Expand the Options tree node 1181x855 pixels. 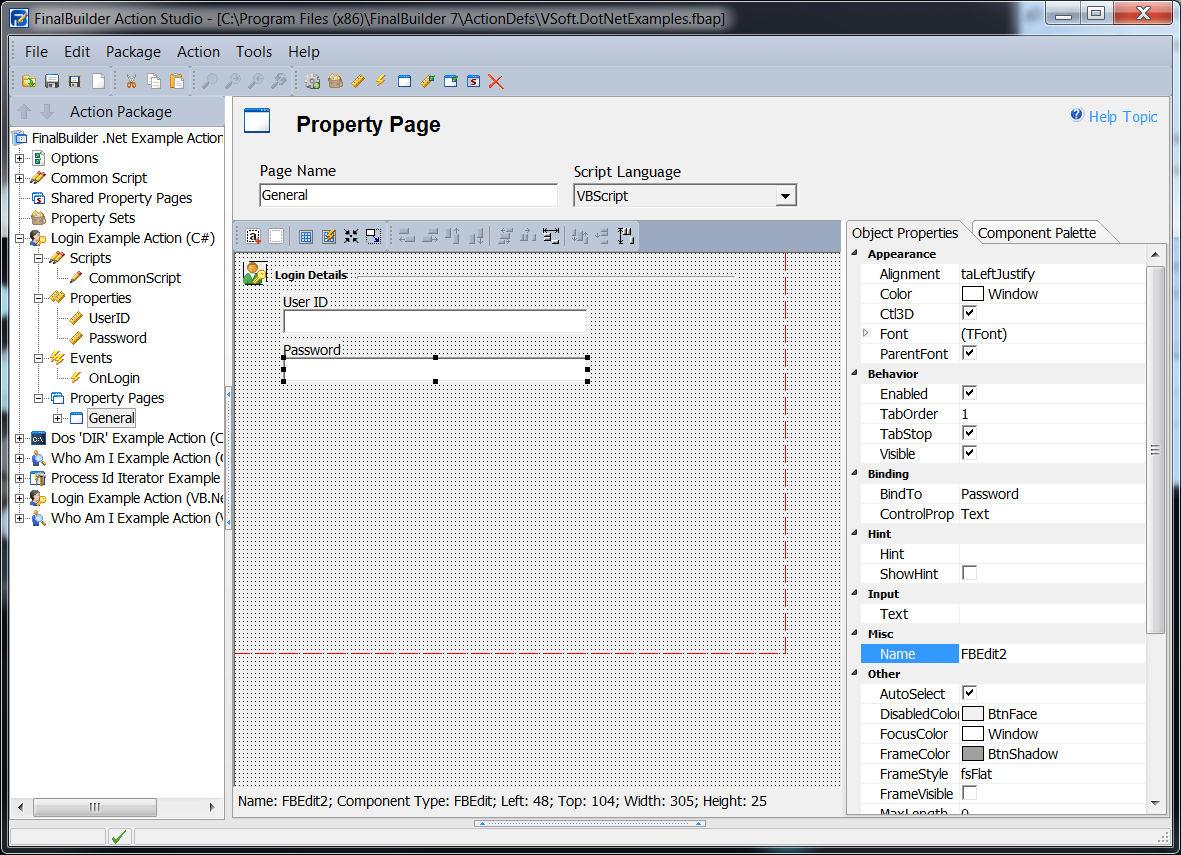(x=20, y=158)
